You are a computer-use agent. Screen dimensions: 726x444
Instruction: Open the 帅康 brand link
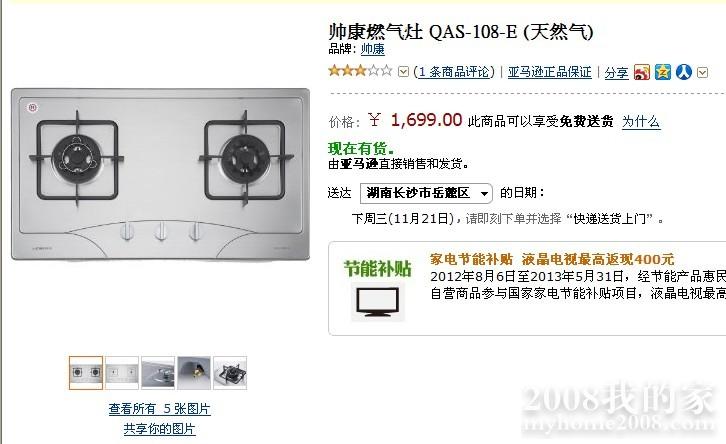(372, 49)
